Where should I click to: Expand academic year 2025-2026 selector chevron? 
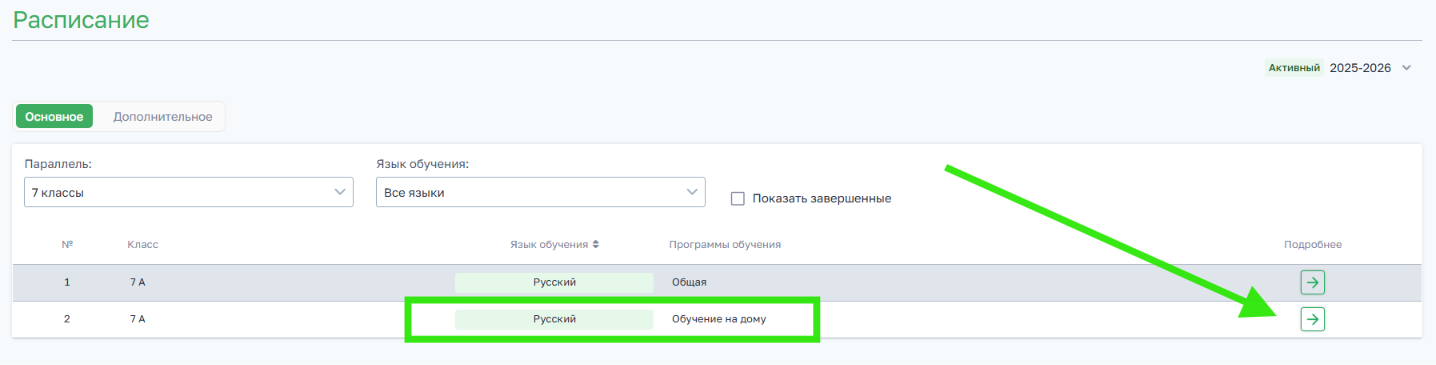pos(1406,68)
